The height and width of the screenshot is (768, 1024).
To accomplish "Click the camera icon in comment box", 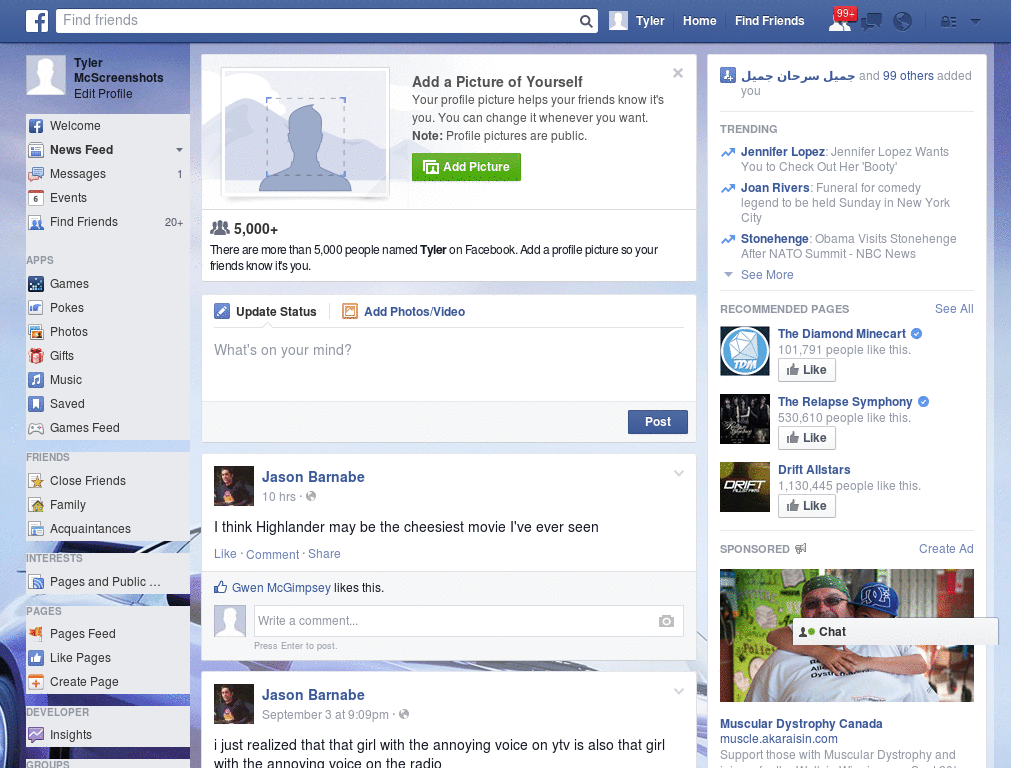I will 666,621.
